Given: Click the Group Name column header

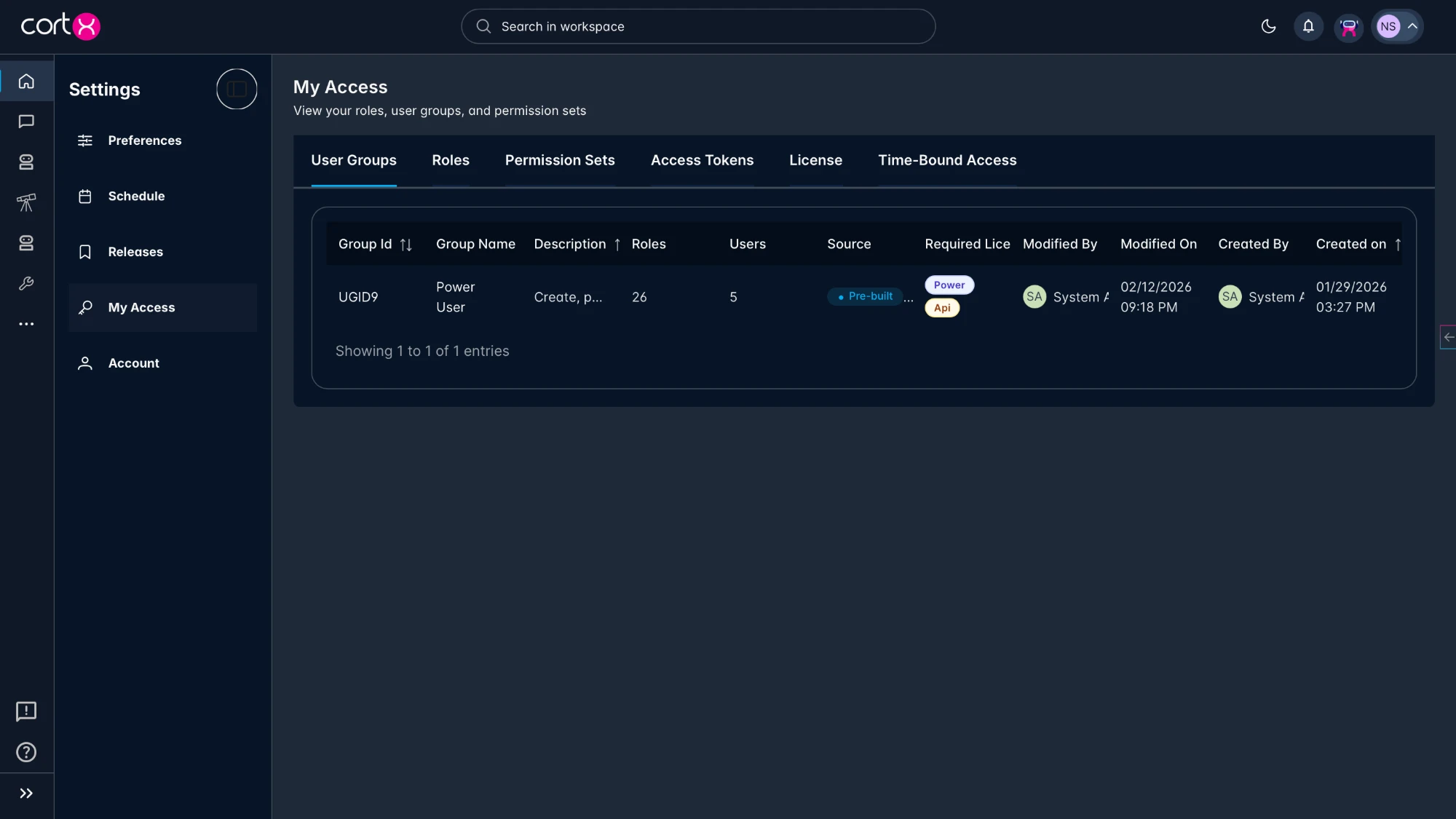Looking at the screenshot, I should pyautogui.click(x=475, y=244).
